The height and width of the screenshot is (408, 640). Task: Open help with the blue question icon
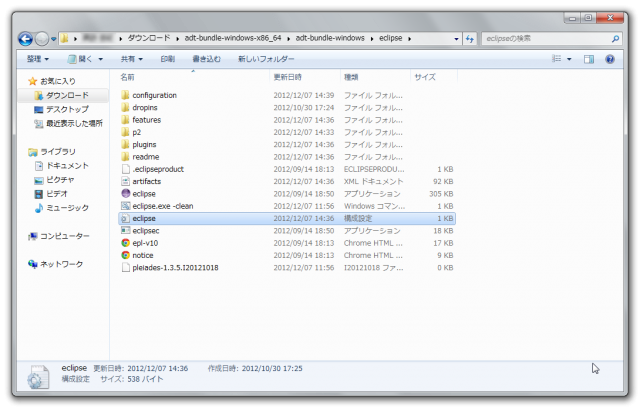click(x=610, y=59)
